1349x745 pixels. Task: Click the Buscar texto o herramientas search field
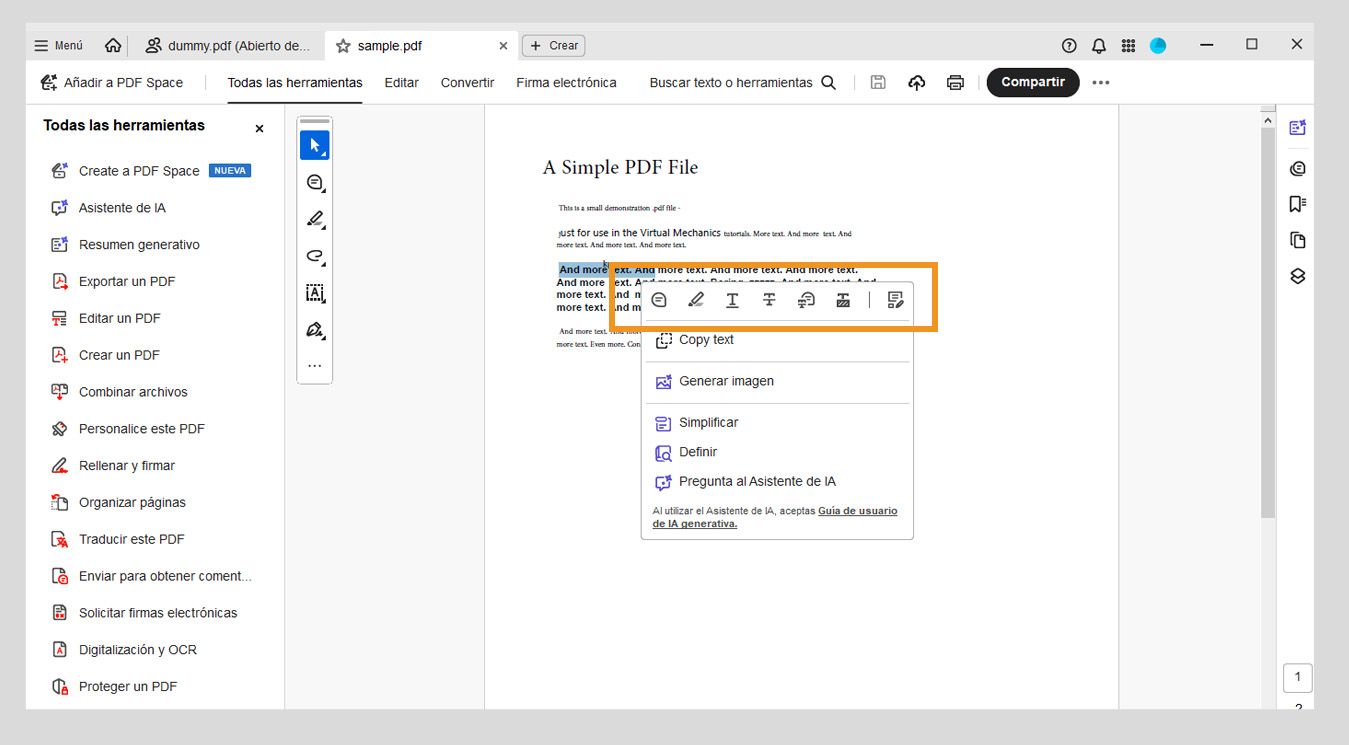pos(742,82)
